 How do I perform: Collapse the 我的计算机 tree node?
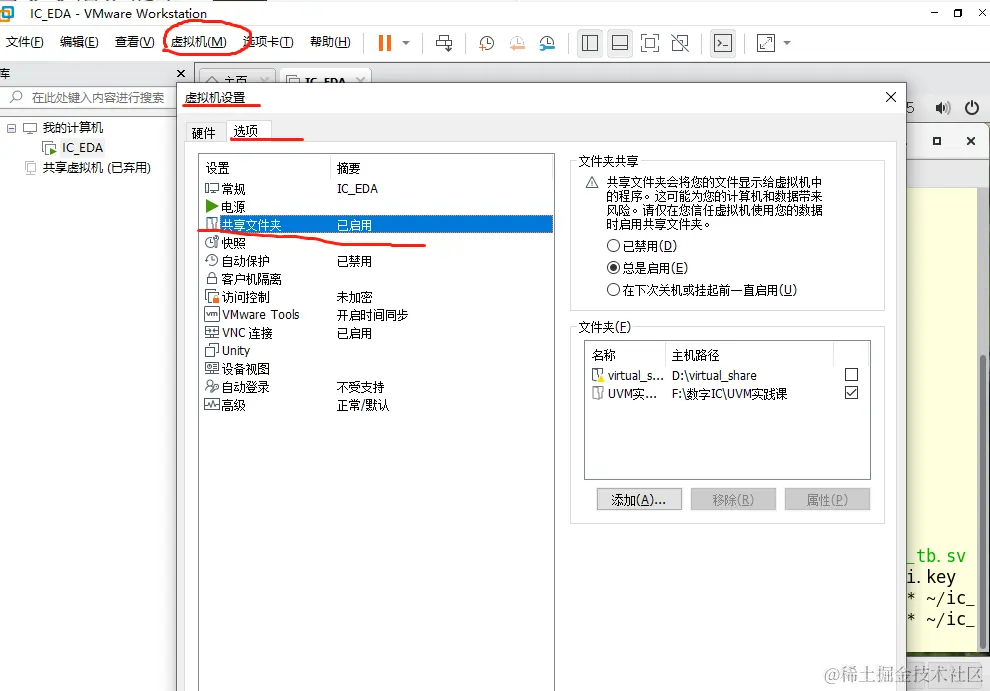coord(11,128)
